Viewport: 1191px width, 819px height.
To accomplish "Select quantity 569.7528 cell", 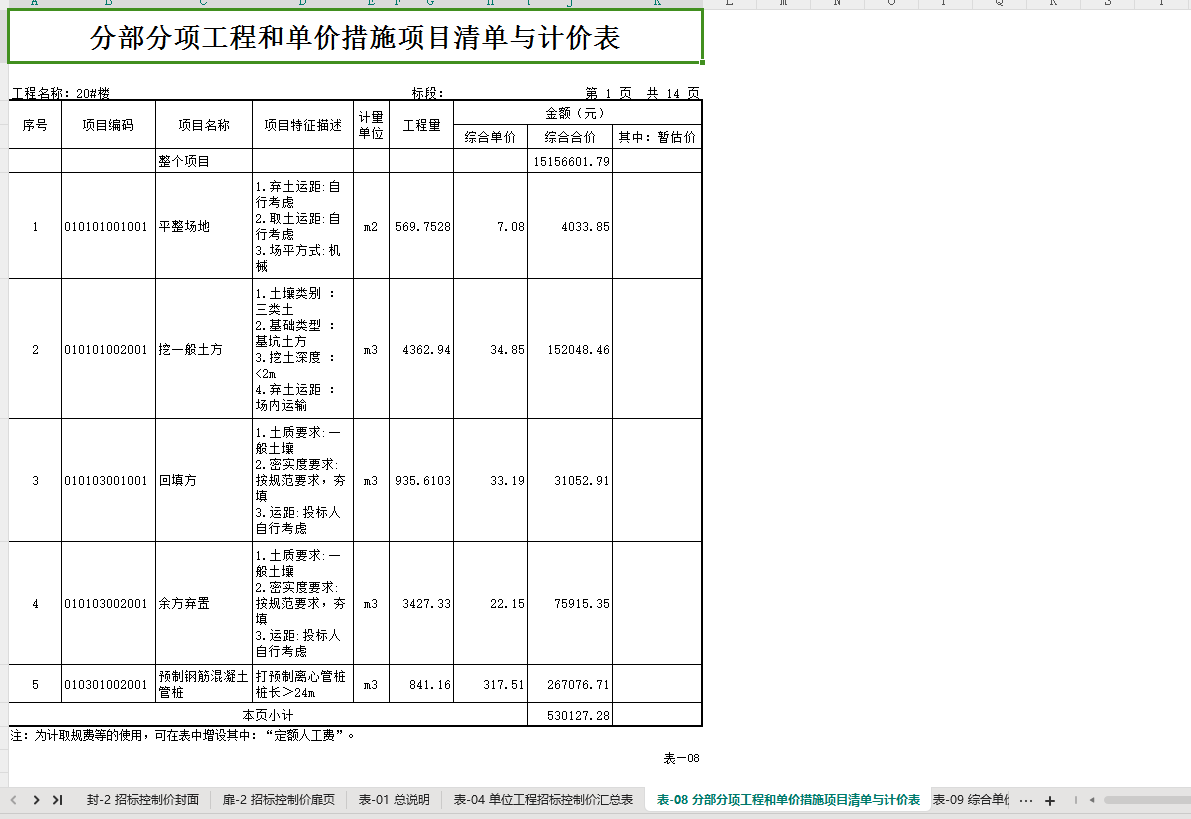I will point(422,226).
